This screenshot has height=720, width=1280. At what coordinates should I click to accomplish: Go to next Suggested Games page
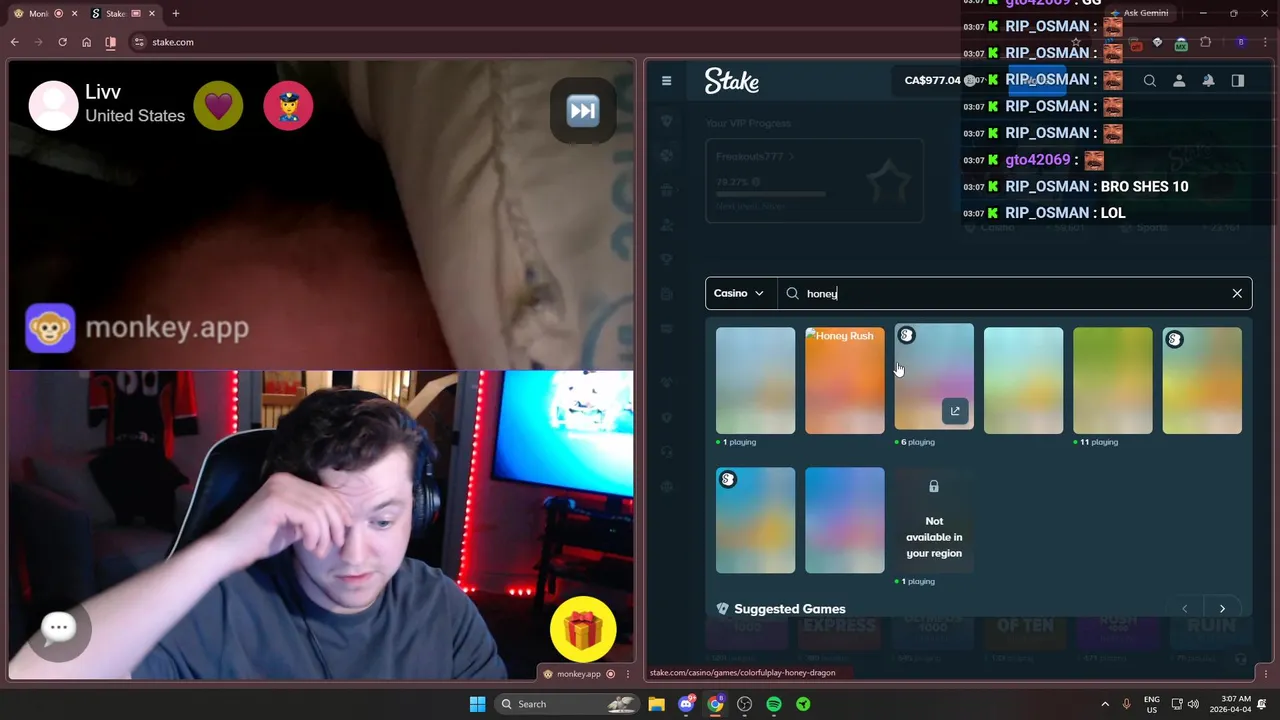pos(1222,609)
